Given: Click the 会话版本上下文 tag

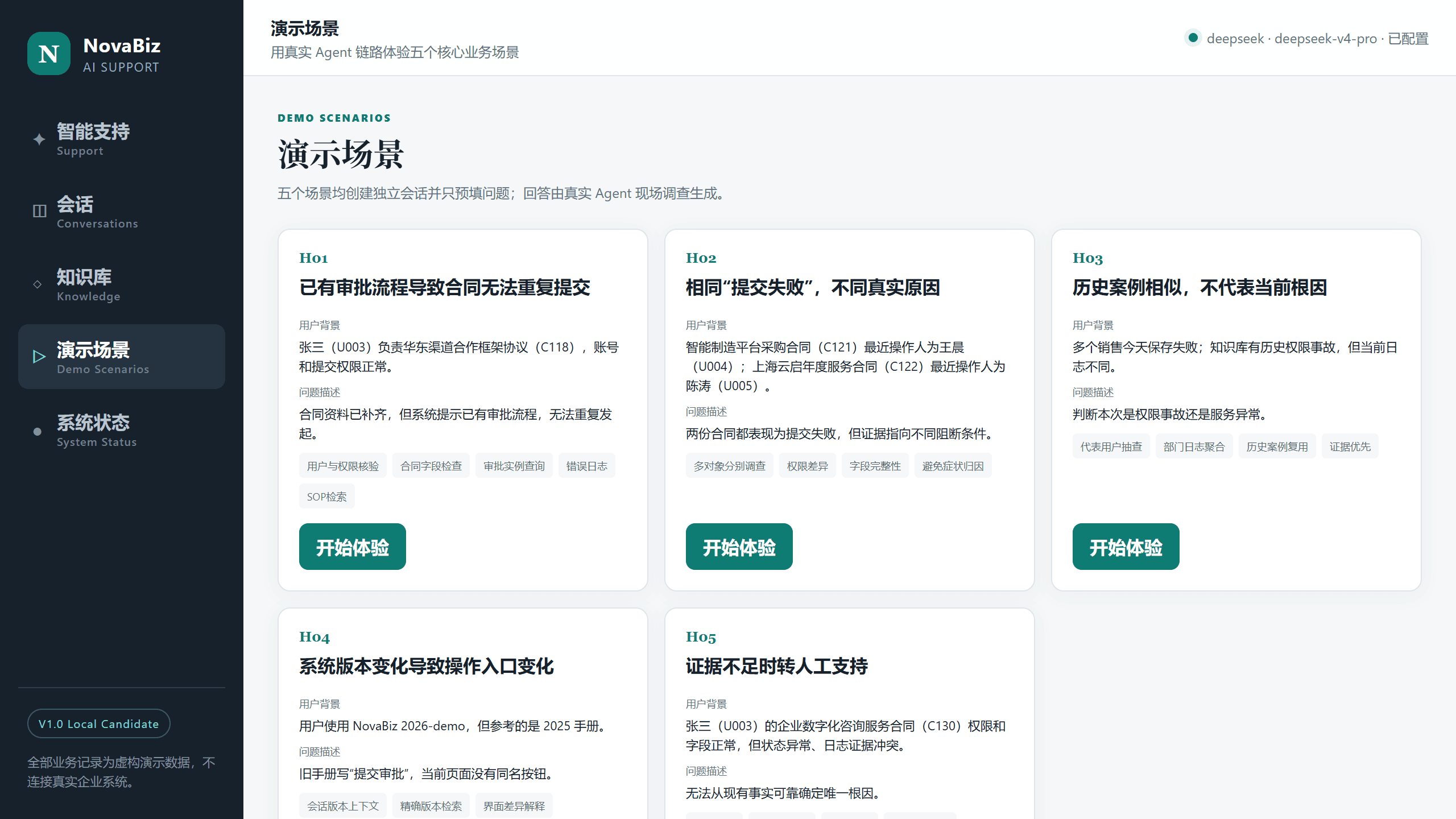Looking at the screenshot, I should click(343, 806).
